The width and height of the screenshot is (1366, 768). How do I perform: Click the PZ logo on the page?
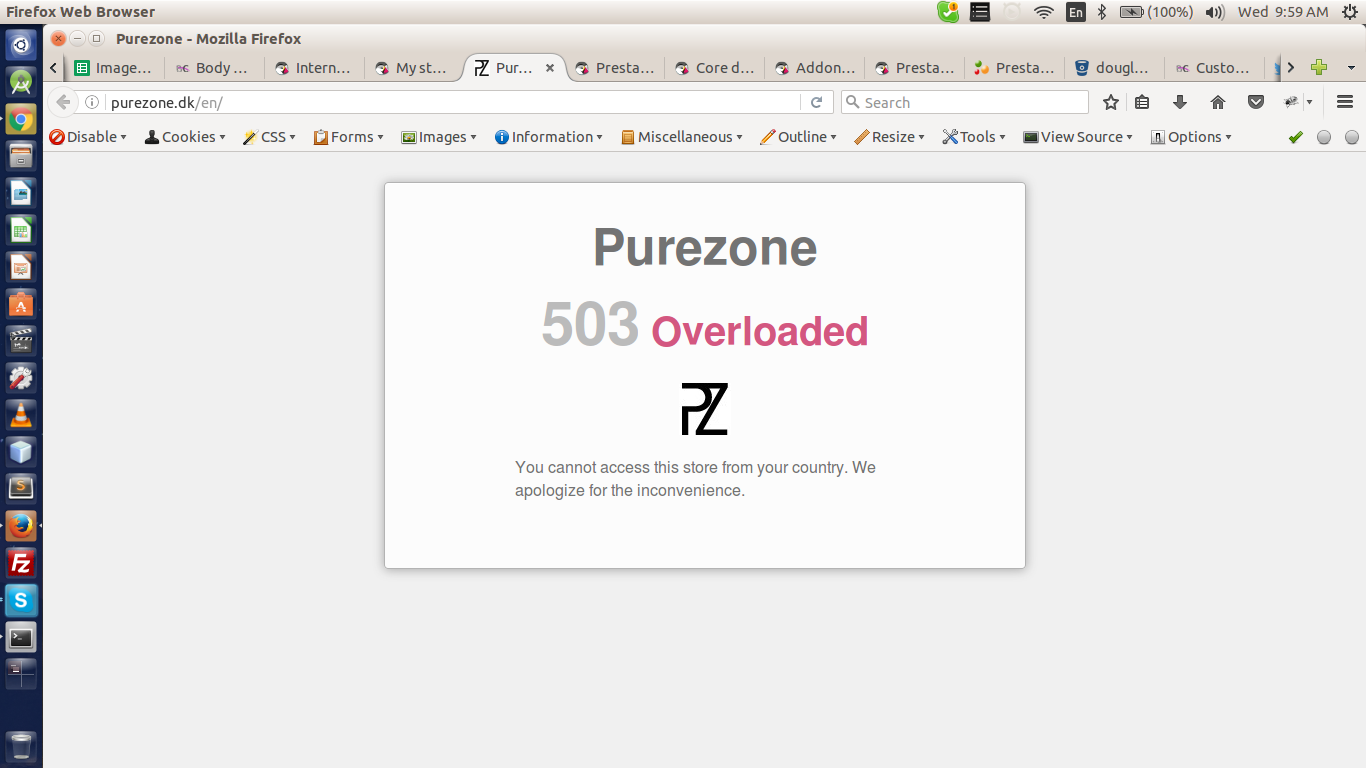[x=704, y=409]
